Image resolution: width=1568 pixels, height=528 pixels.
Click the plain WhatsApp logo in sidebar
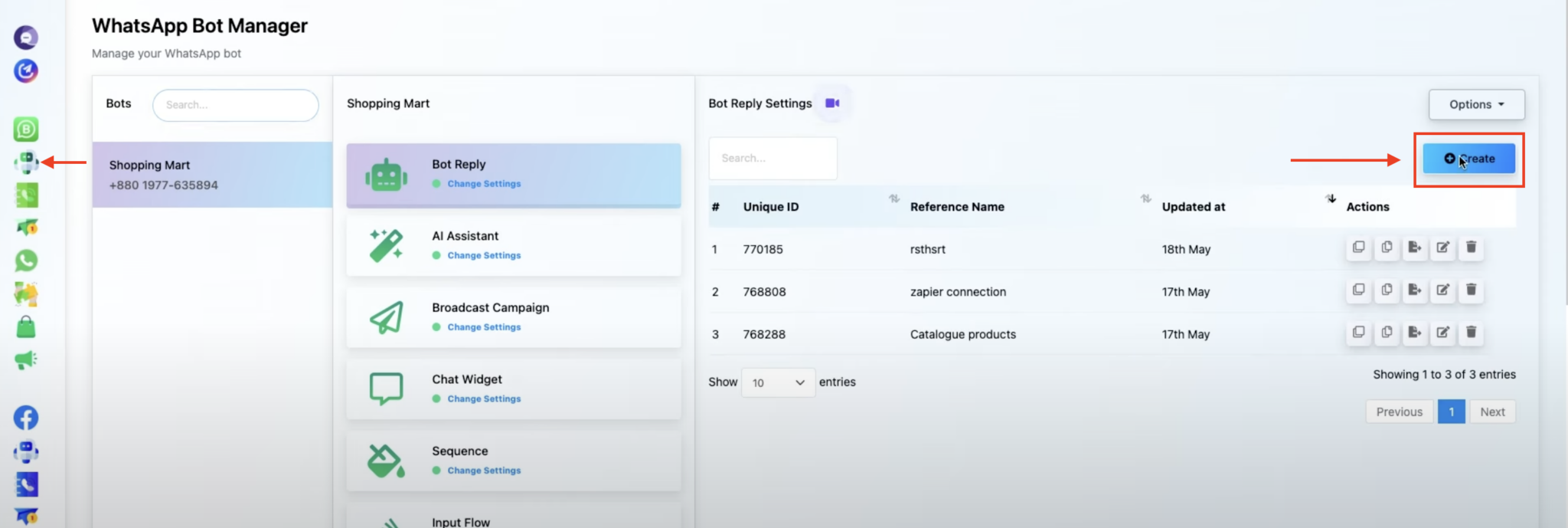26,261
